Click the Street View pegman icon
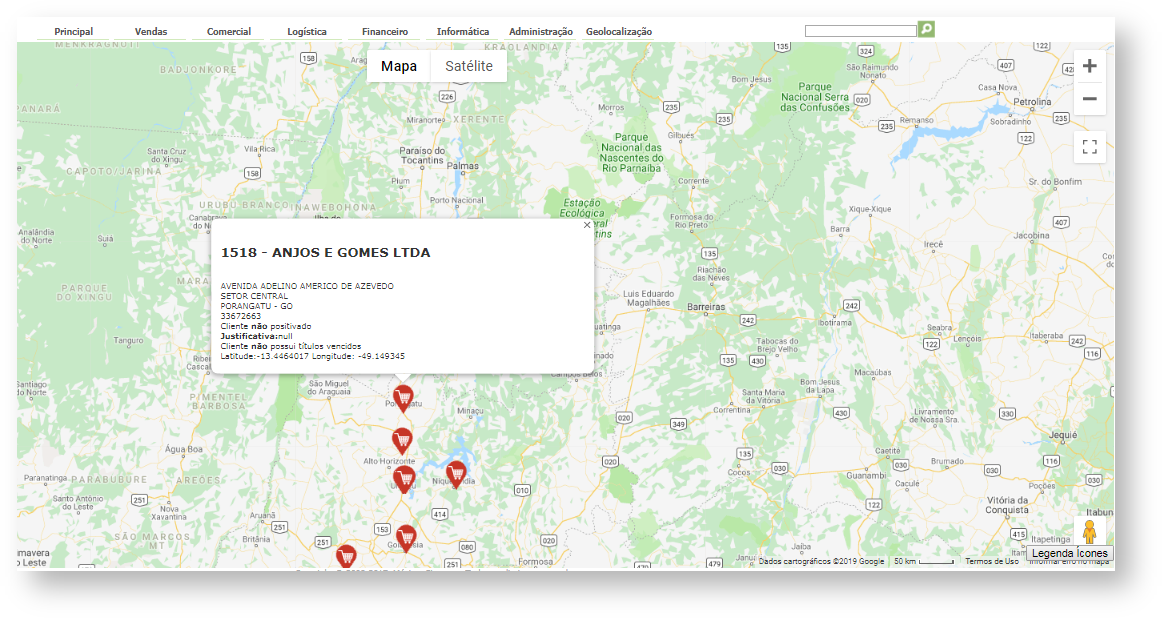The image size is (1163, 619). (1089, 532)
